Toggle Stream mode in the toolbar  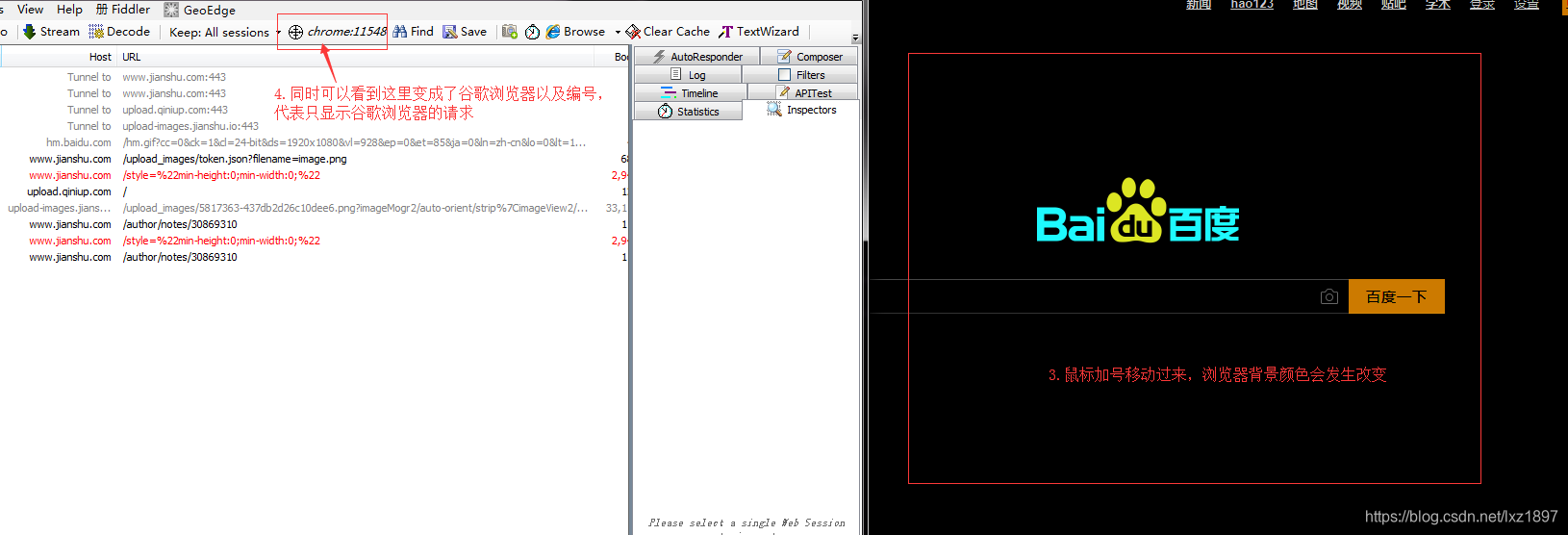click(51, 32)
